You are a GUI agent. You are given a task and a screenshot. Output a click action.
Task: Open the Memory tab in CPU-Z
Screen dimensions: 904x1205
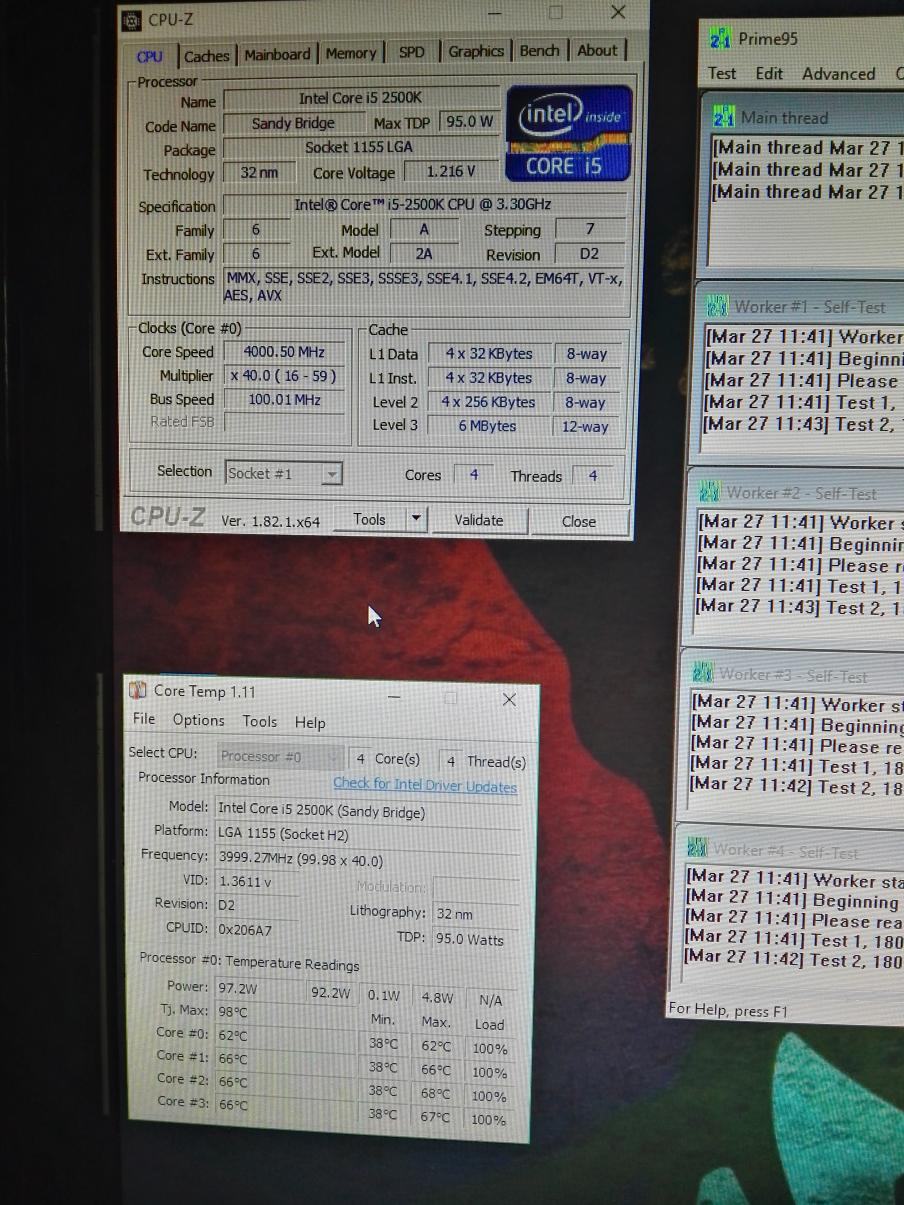(x=351, y=53)
